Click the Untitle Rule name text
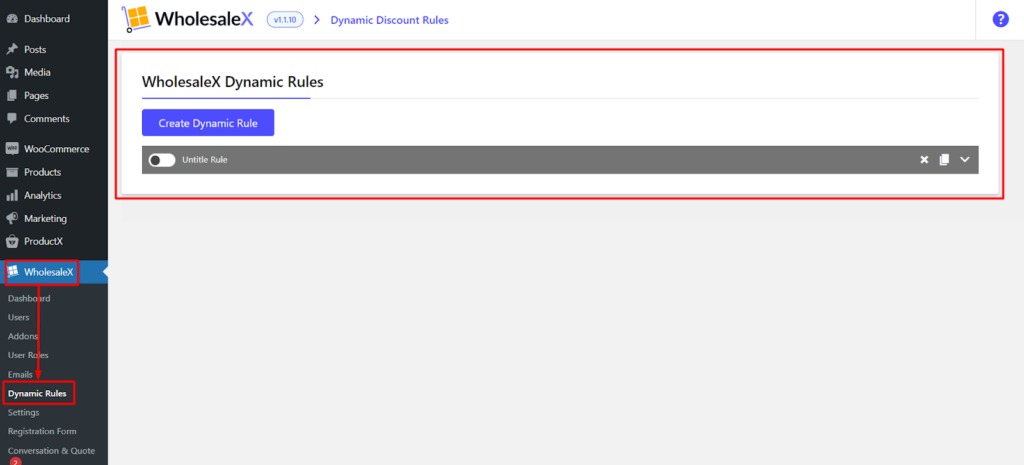 pos(205,159)
